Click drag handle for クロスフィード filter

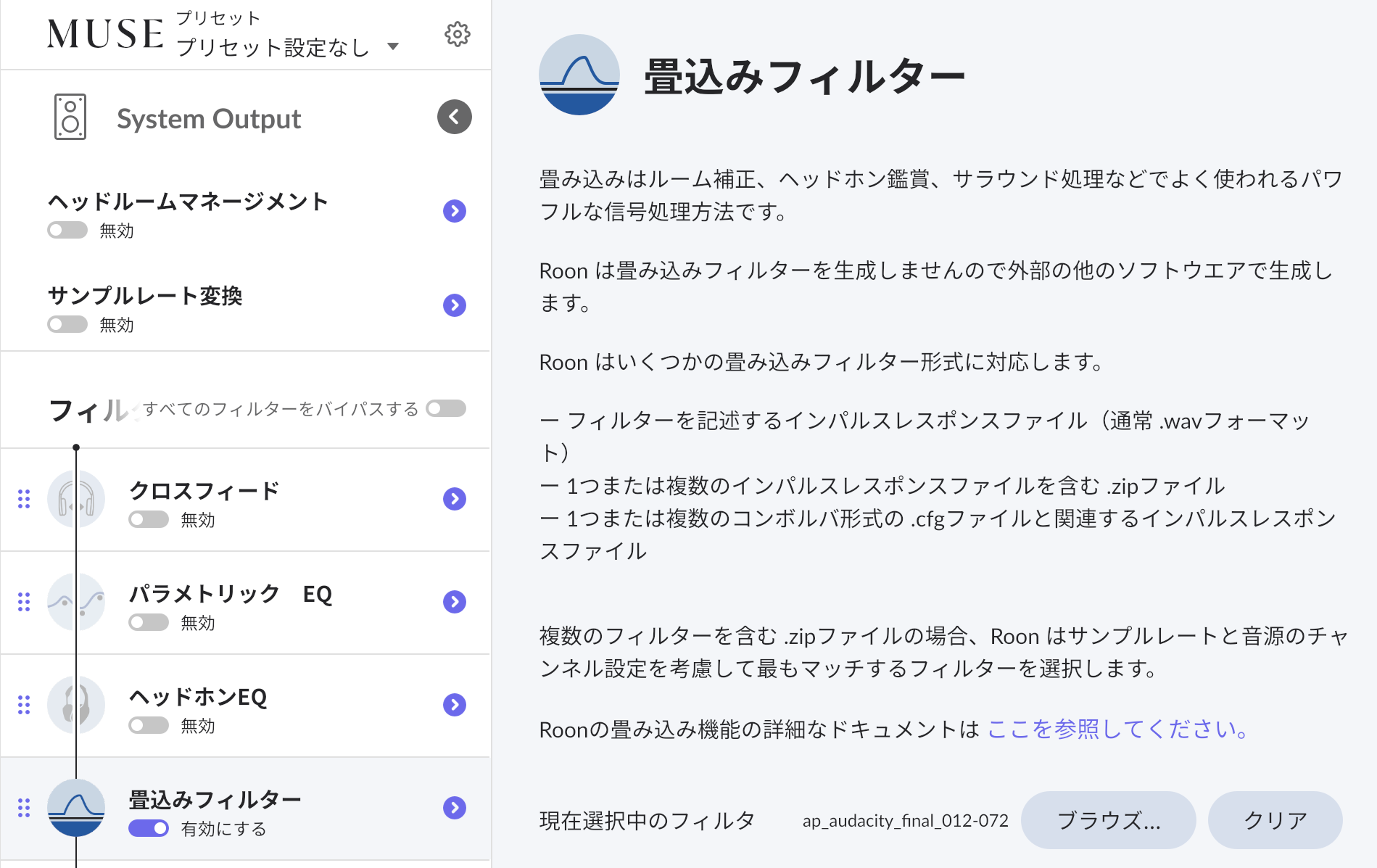pyautogui.click(x=24, y=499)
